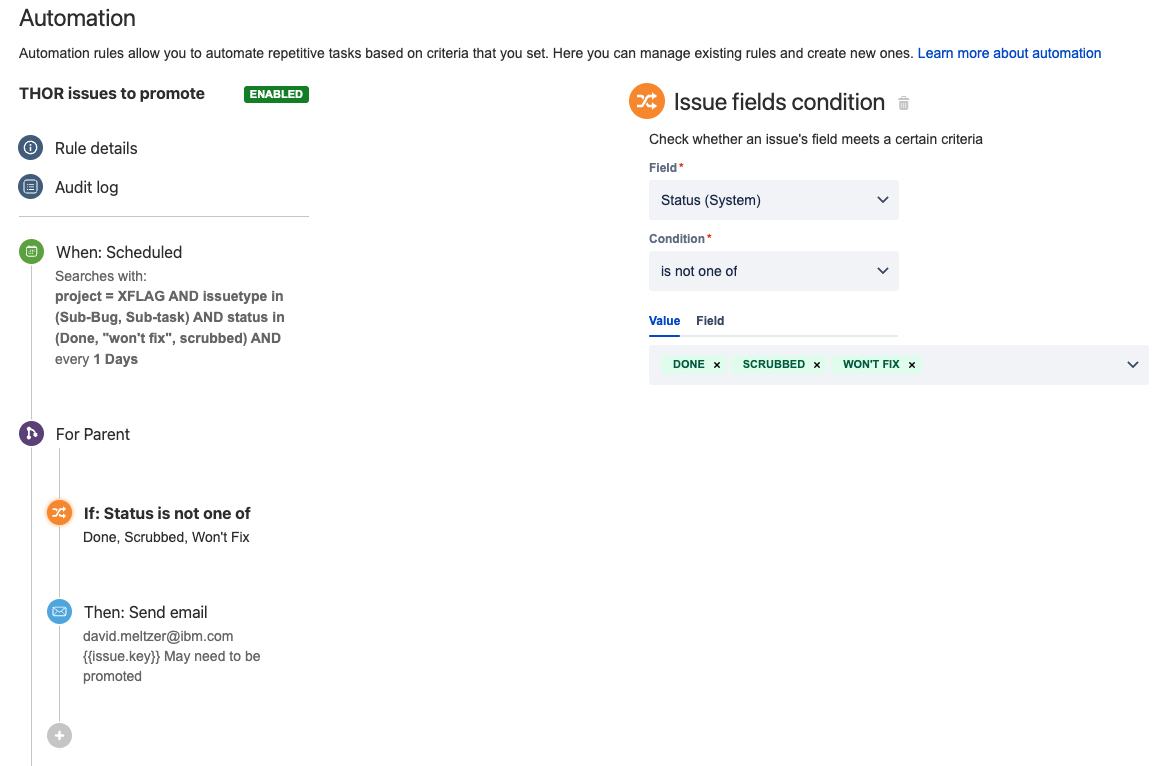Open the Field dropdown showing Status (System)

coord(773,200)
